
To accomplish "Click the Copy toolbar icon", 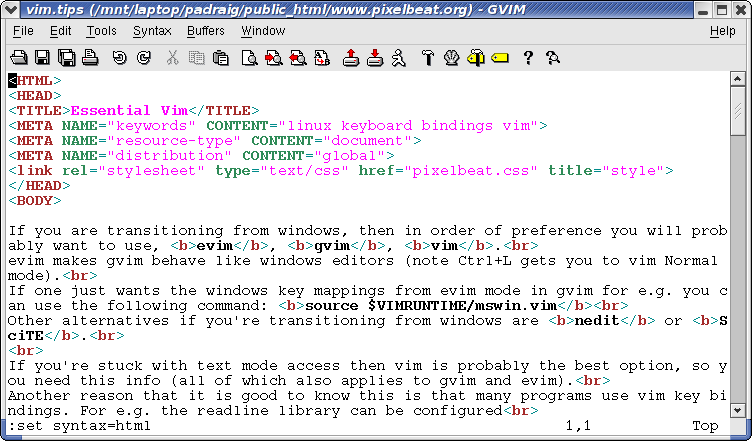I will point(197,58).
